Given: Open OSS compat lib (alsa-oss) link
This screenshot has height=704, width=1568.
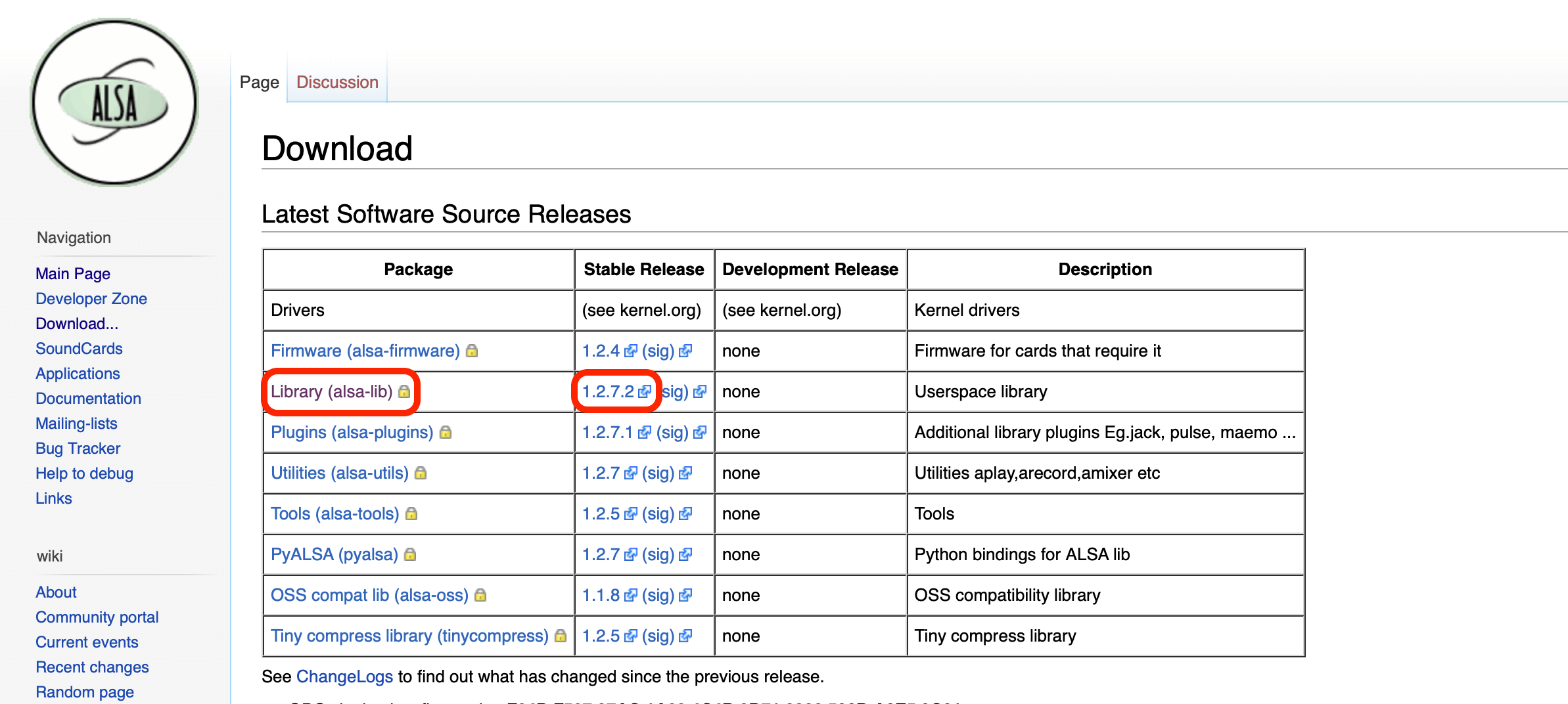Looking at the screenshot, I should (369, 596).
